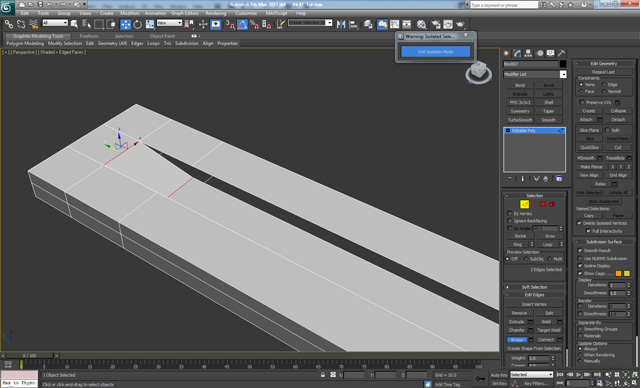Screen dimensions: 640x388
Task: Select the Edge constraint radio button
Action: pos(604,84)
